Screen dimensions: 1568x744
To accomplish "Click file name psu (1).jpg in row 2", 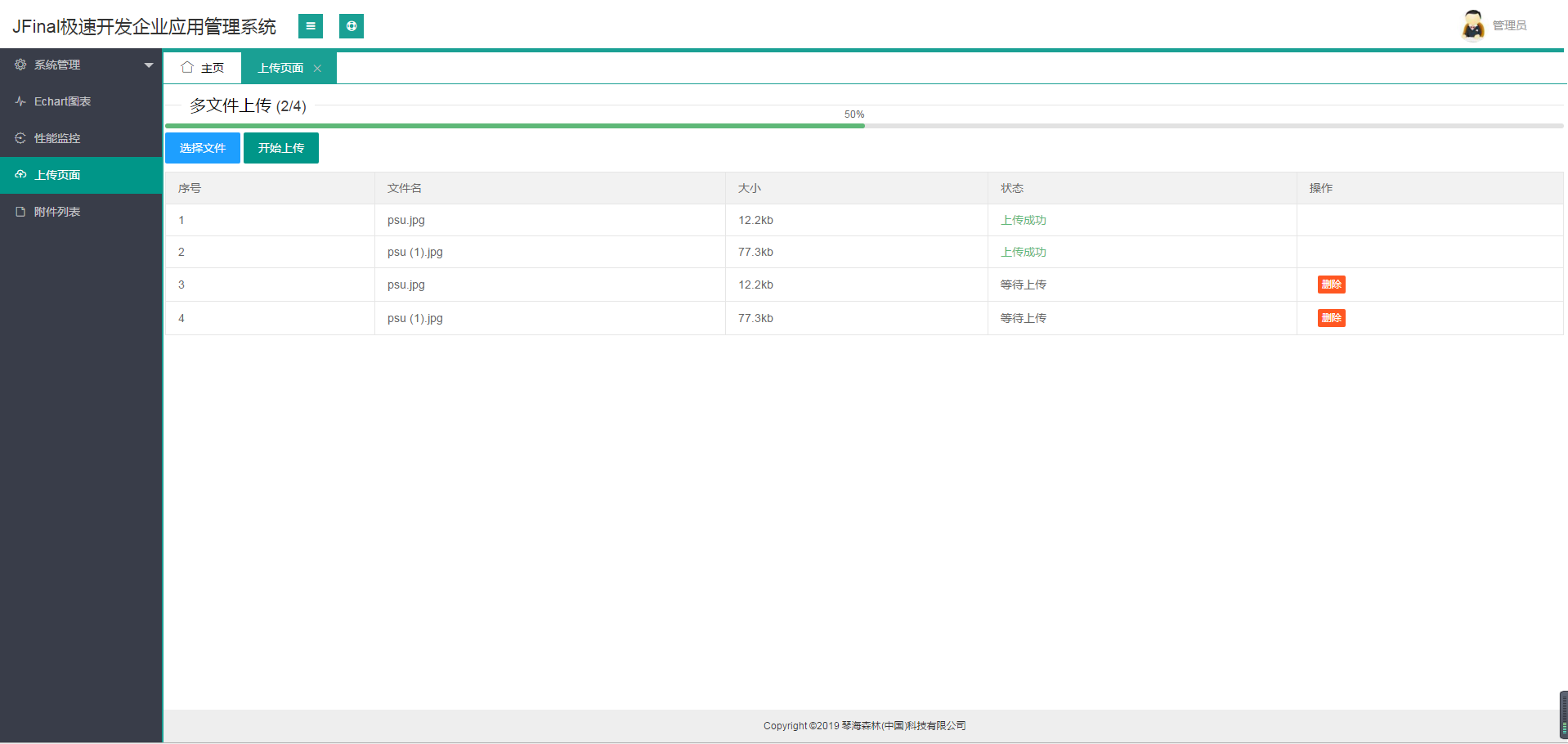I will pyautogui.click(x=415, y=252).
